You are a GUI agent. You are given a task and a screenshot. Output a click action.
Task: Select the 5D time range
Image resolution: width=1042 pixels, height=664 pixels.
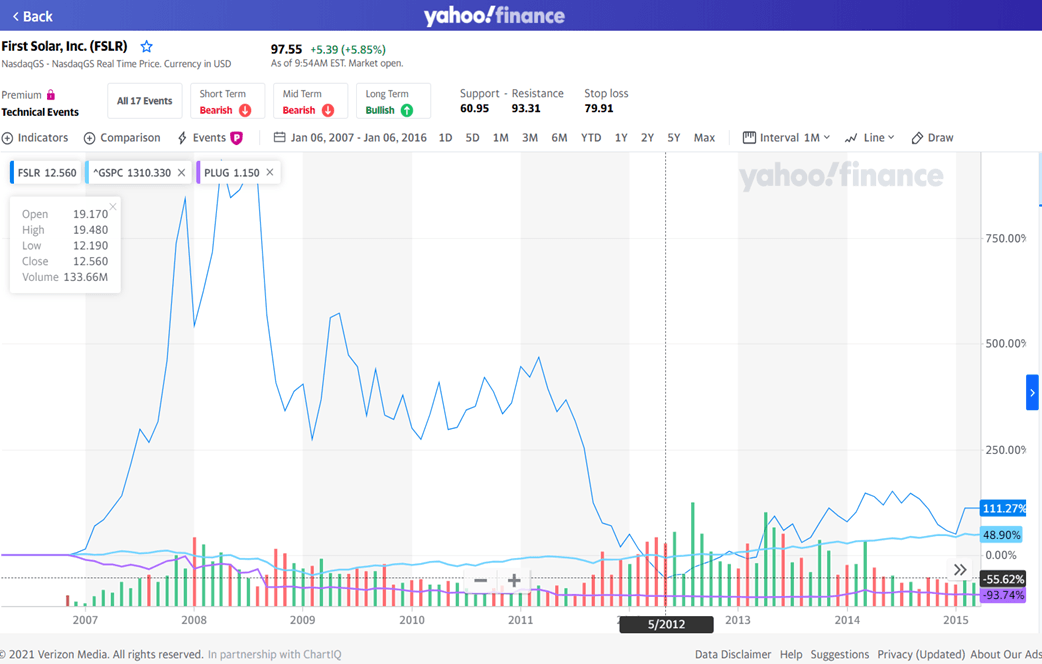[472, 138]
